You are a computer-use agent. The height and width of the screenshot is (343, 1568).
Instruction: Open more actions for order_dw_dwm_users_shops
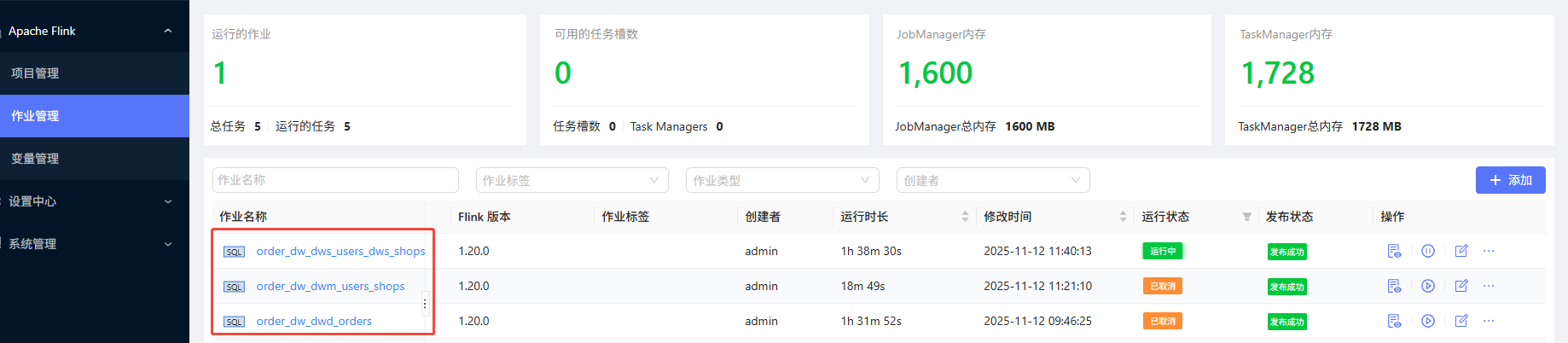[x=1489, y=286]
